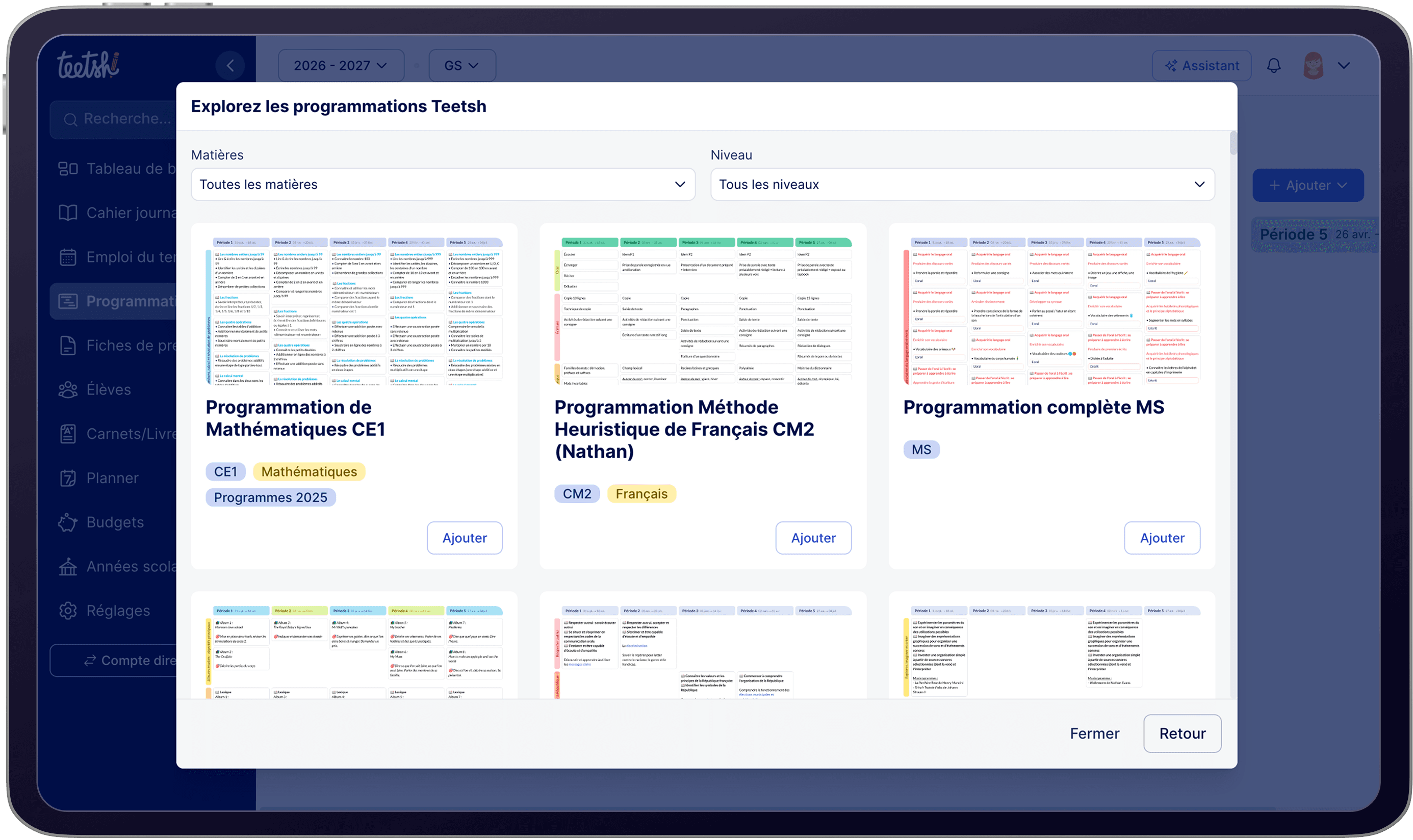Click the Programmations sidebar icon
This screenshot has height=840, width=1413.
pos(68,301)
